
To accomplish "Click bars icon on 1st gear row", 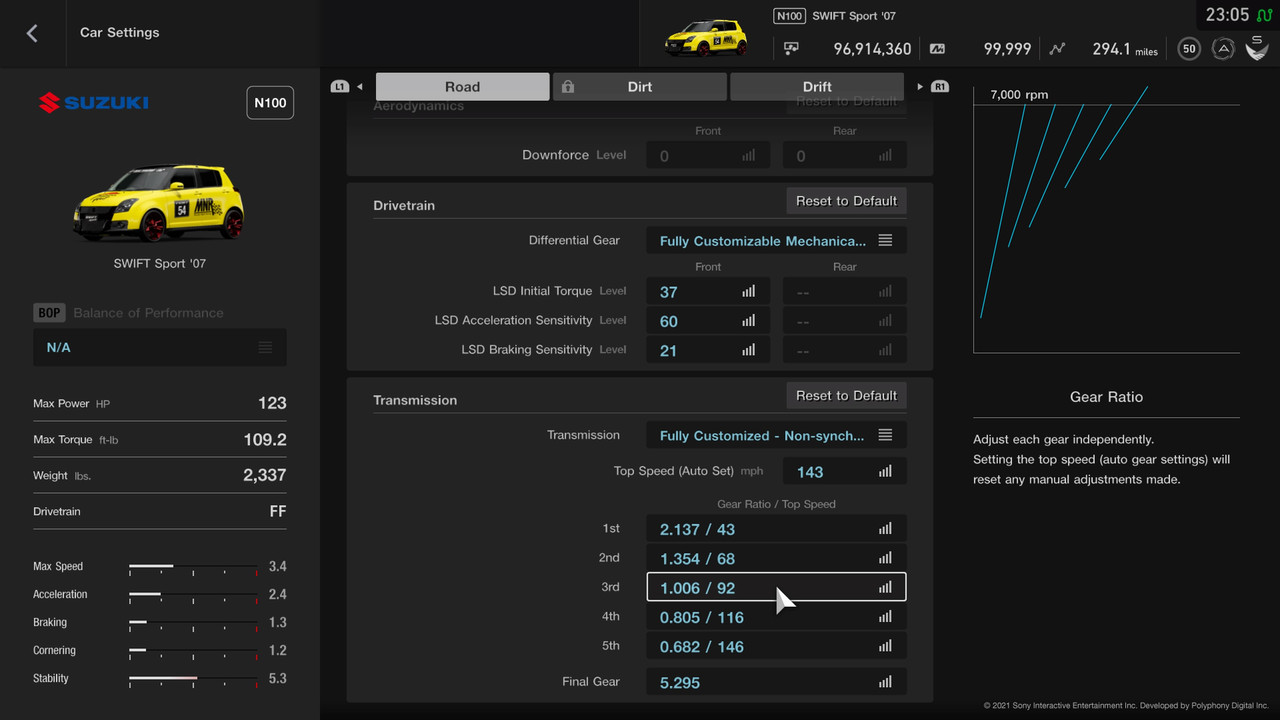I will (x=885, y=529).
